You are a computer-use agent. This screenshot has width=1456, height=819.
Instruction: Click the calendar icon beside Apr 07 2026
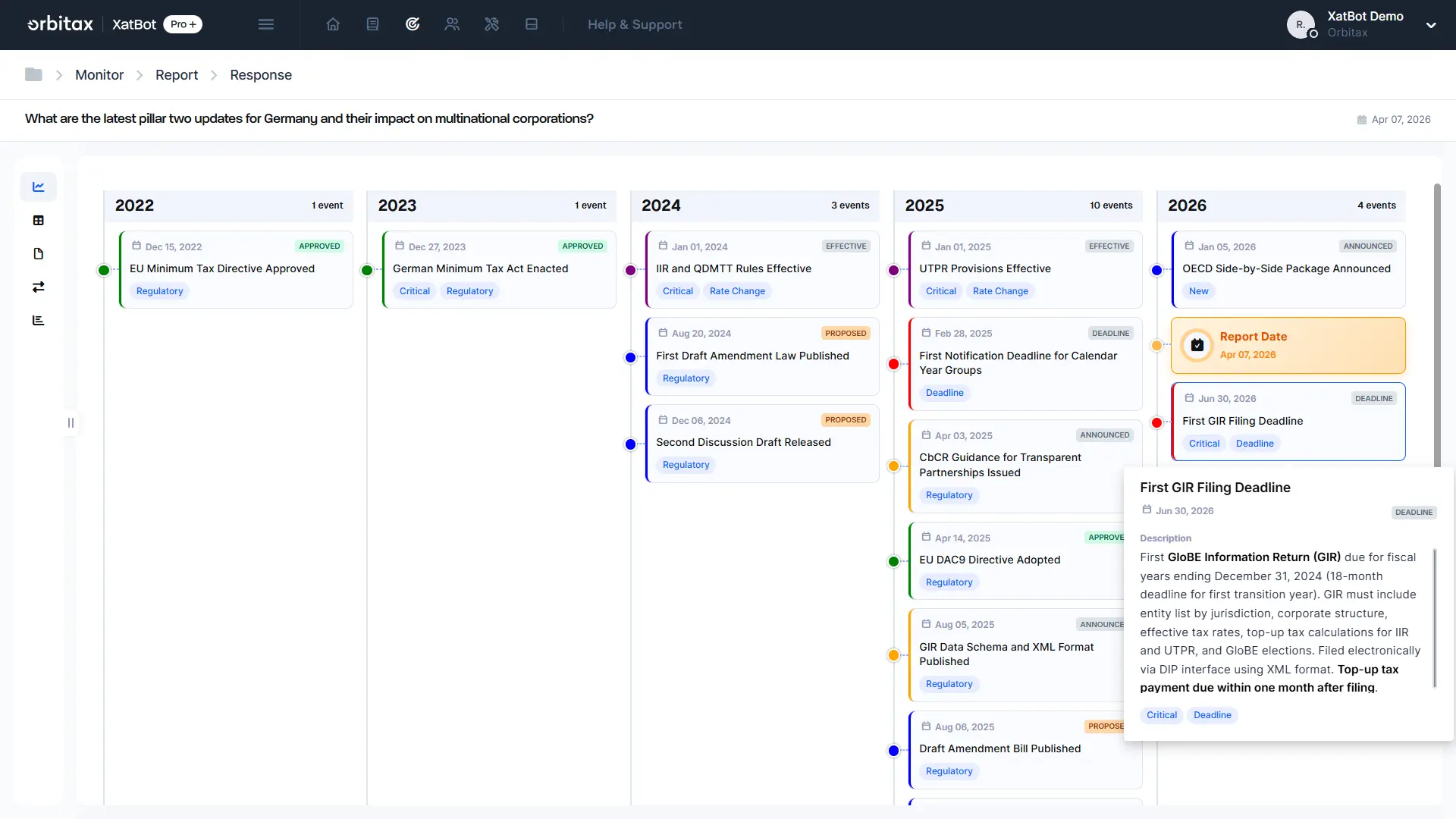tap(1360, 119)
